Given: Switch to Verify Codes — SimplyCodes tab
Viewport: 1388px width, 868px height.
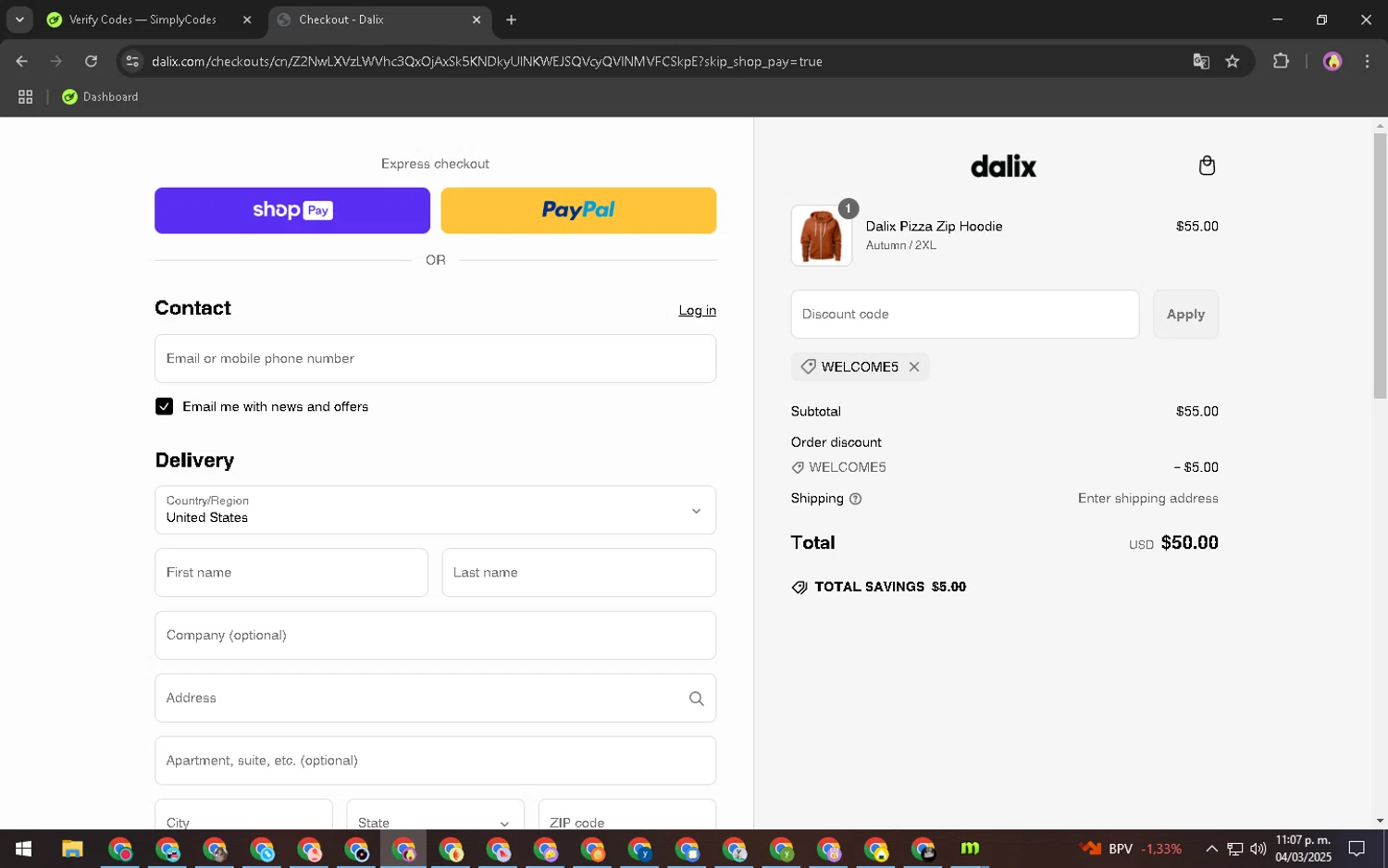Looking at the screenshot, I should (143, 19).
